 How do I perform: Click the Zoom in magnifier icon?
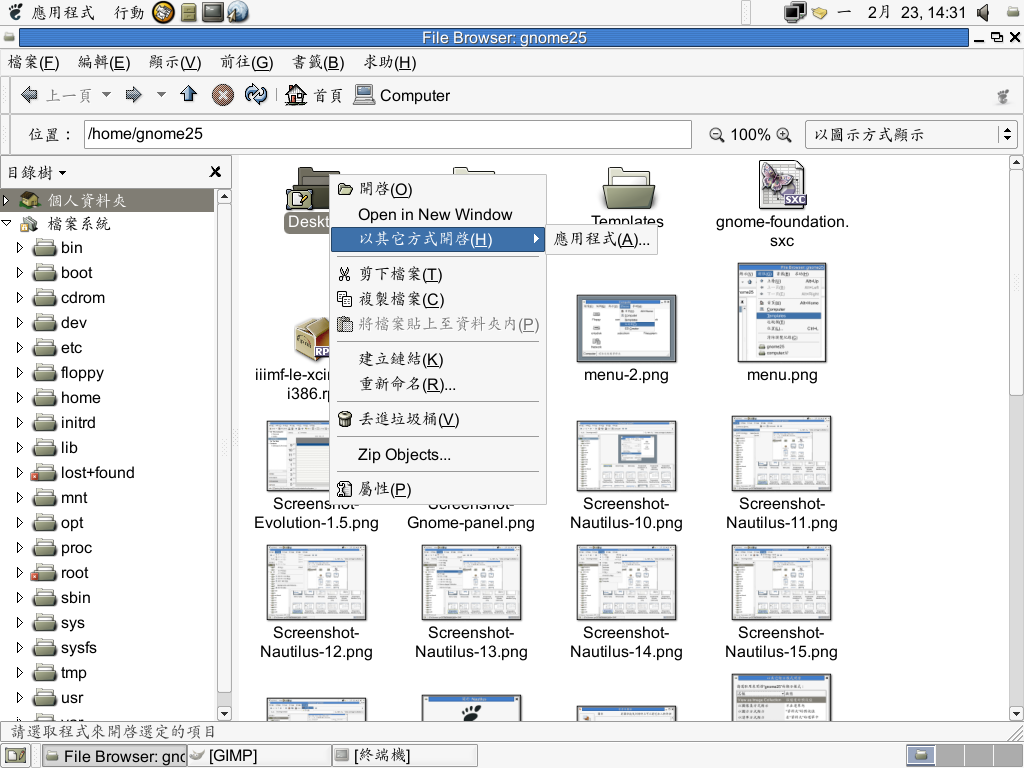(784, 135)
